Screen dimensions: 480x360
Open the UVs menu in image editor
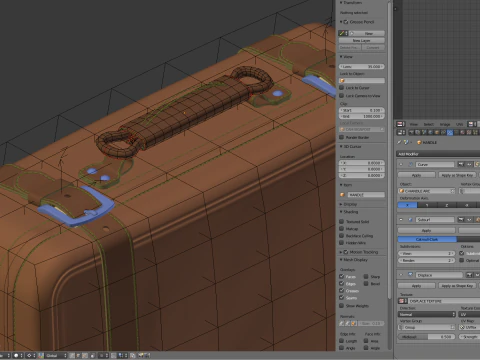click(460, 124)
